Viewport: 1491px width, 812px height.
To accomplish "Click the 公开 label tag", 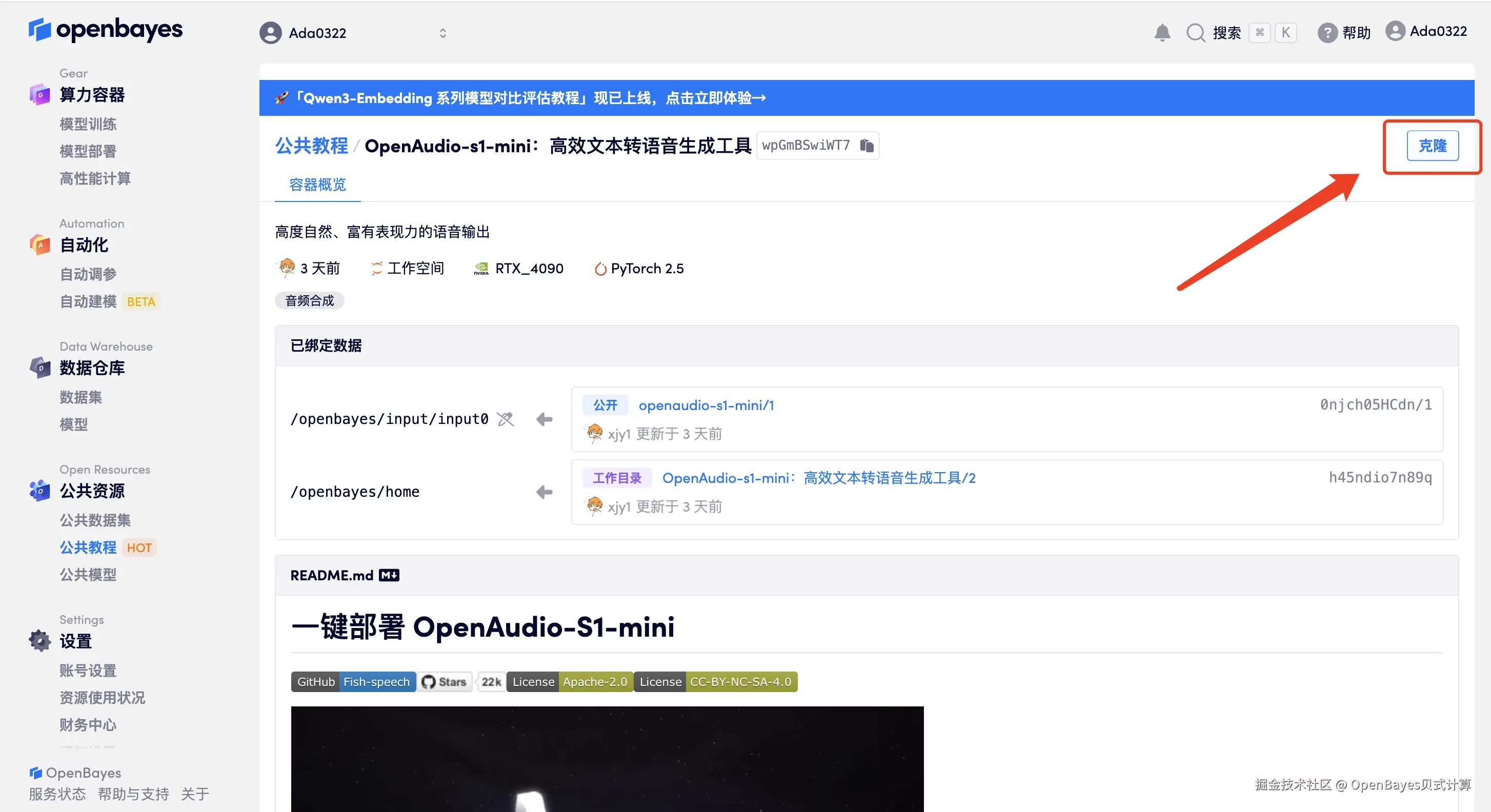I will pos(605,405).
